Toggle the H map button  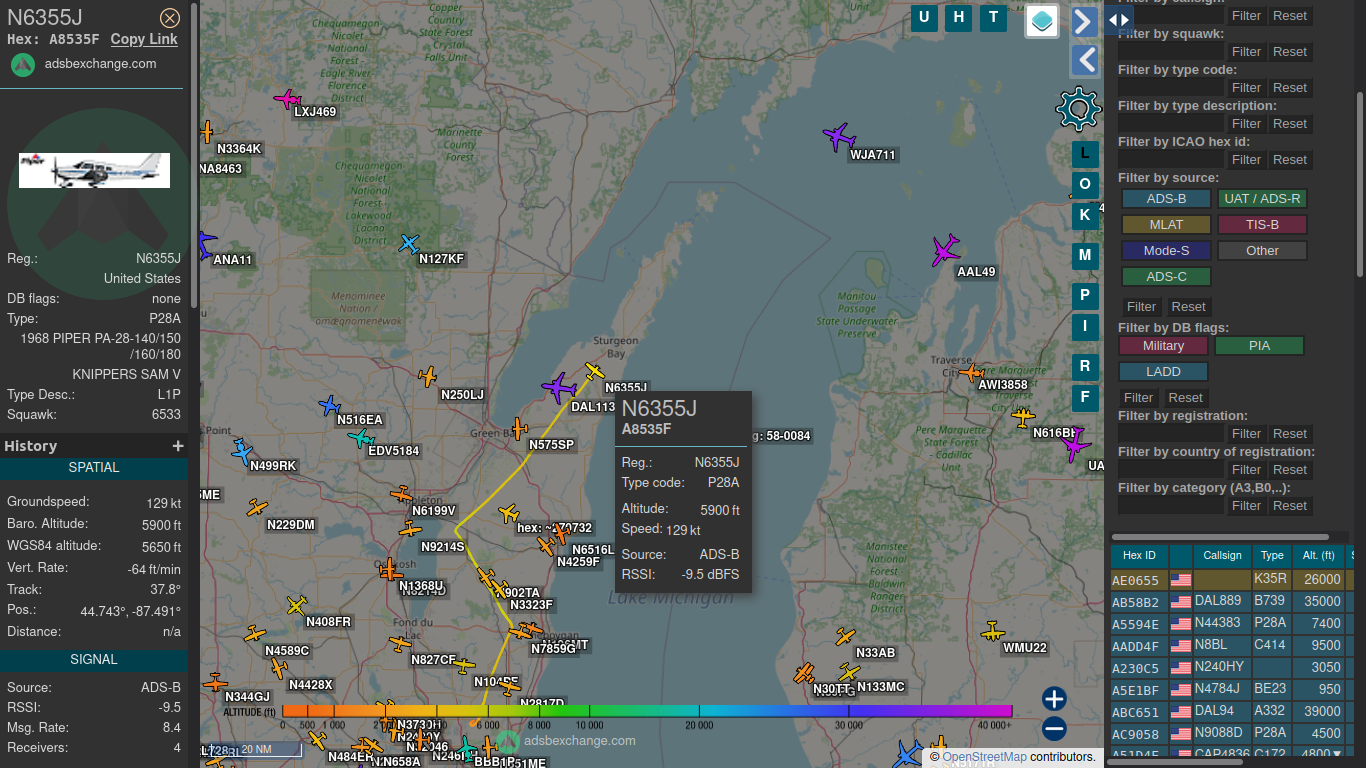point(959,17)
